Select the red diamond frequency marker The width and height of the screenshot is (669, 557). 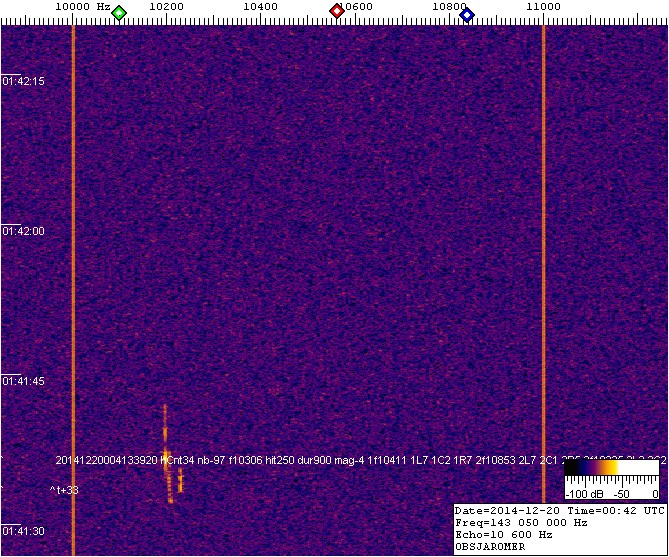(337, 12)
